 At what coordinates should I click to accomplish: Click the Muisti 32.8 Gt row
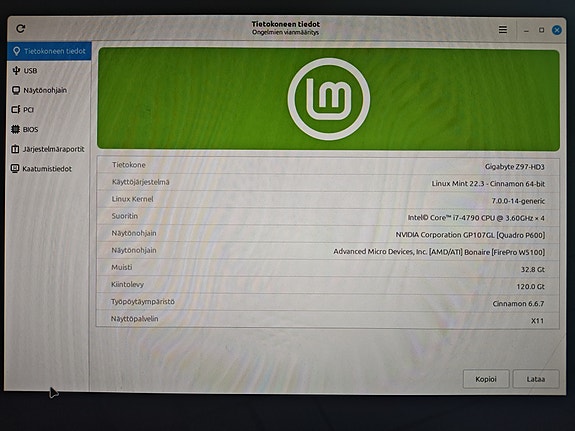(328, 268)
